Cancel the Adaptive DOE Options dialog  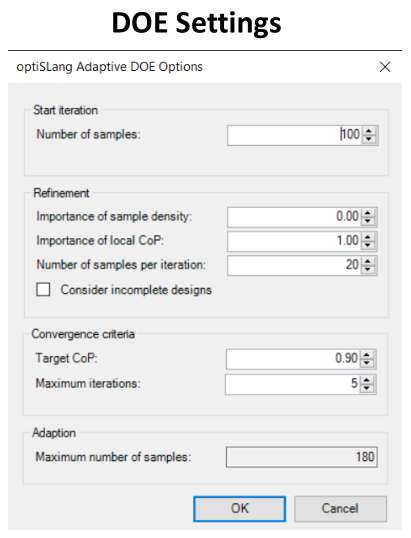(340, 509)
